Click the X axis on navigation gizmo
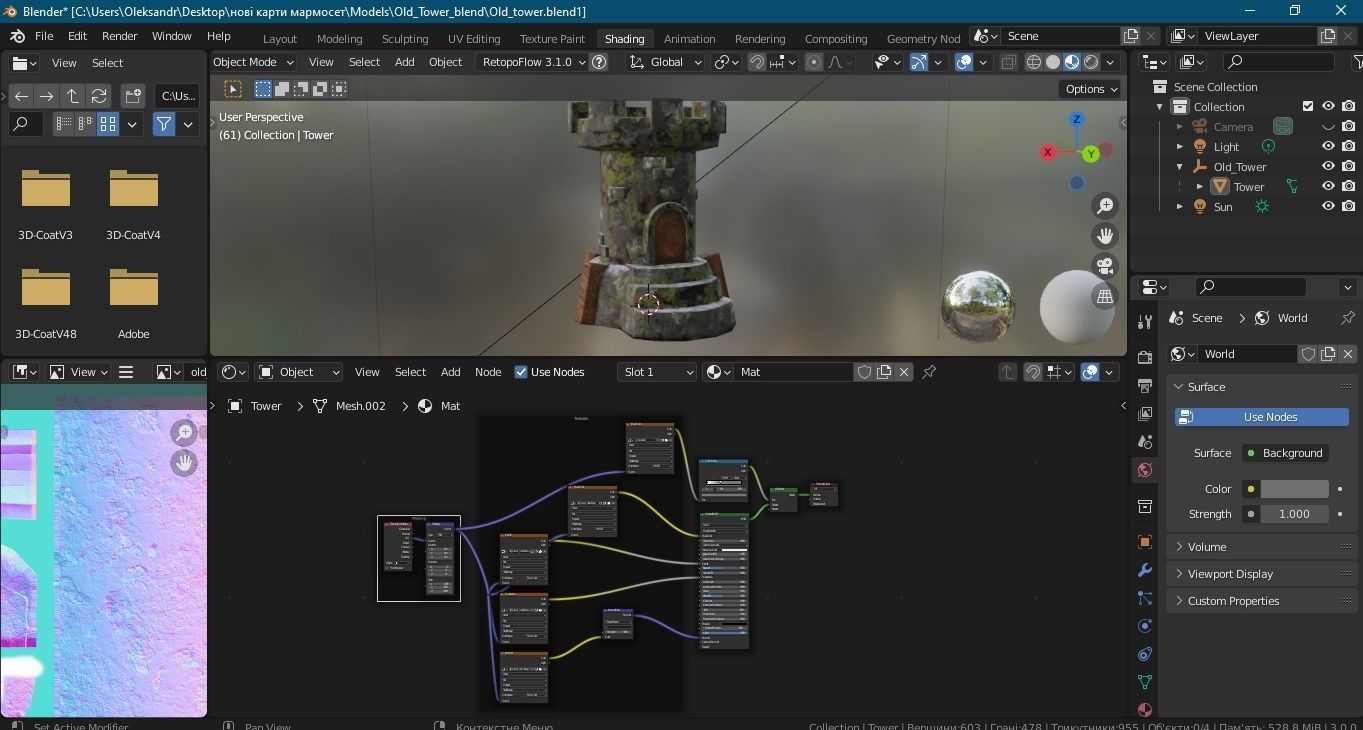 click(1047, 152)
